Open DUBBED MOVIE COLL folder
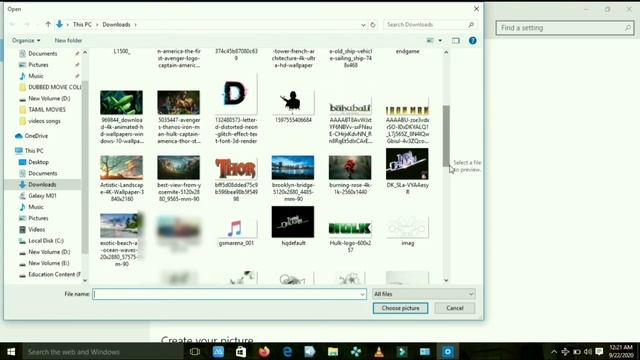This screenshot has width=640, height=360. [50, 87]
